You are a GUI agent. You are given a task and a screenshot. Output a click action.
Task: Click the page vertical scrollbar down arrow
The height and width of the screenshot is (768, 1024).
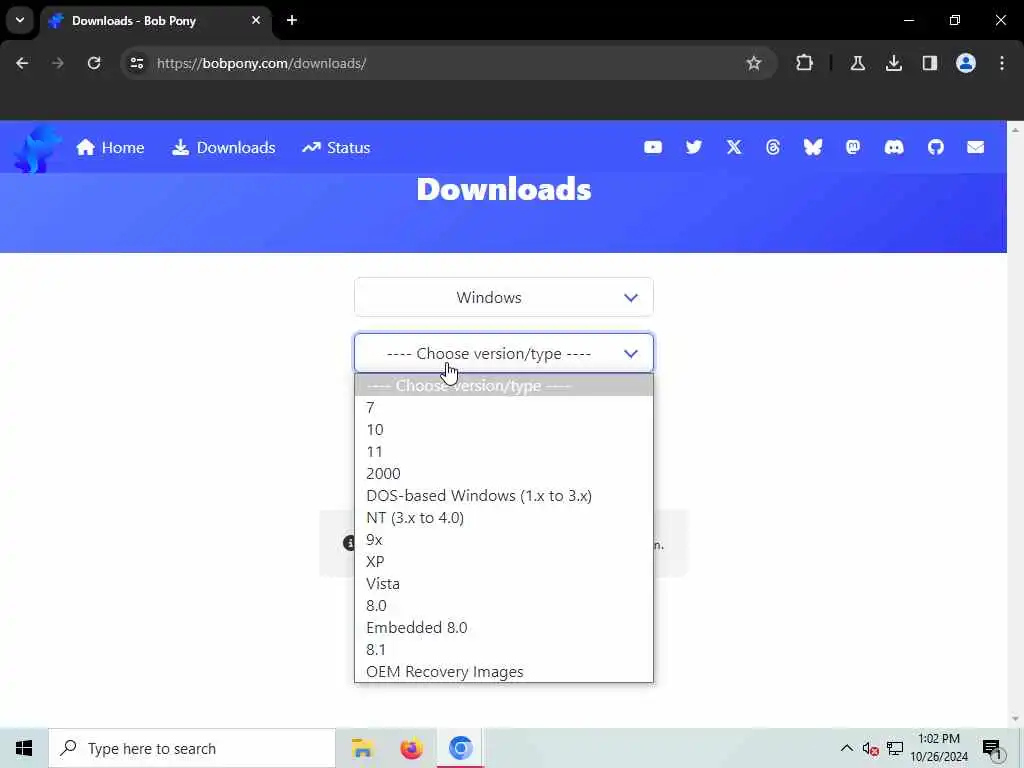[1015, 719]
